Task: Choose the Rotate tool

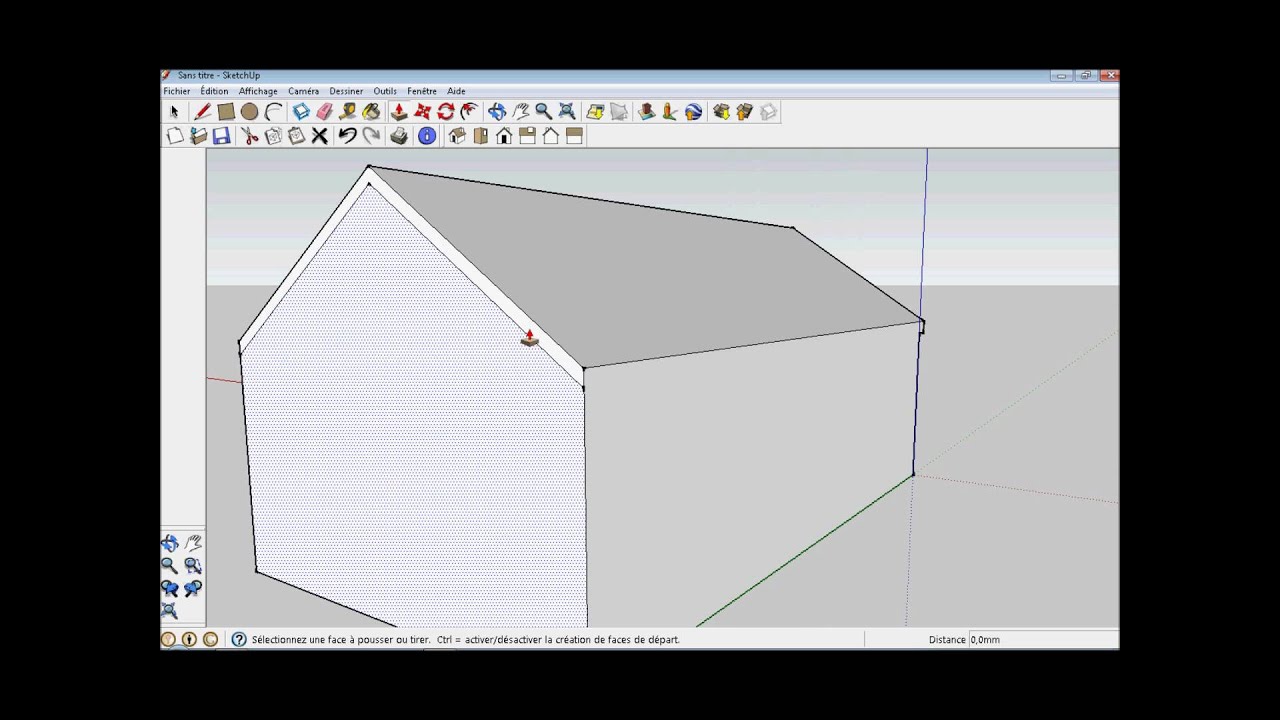Action: (x=446, y=112)
